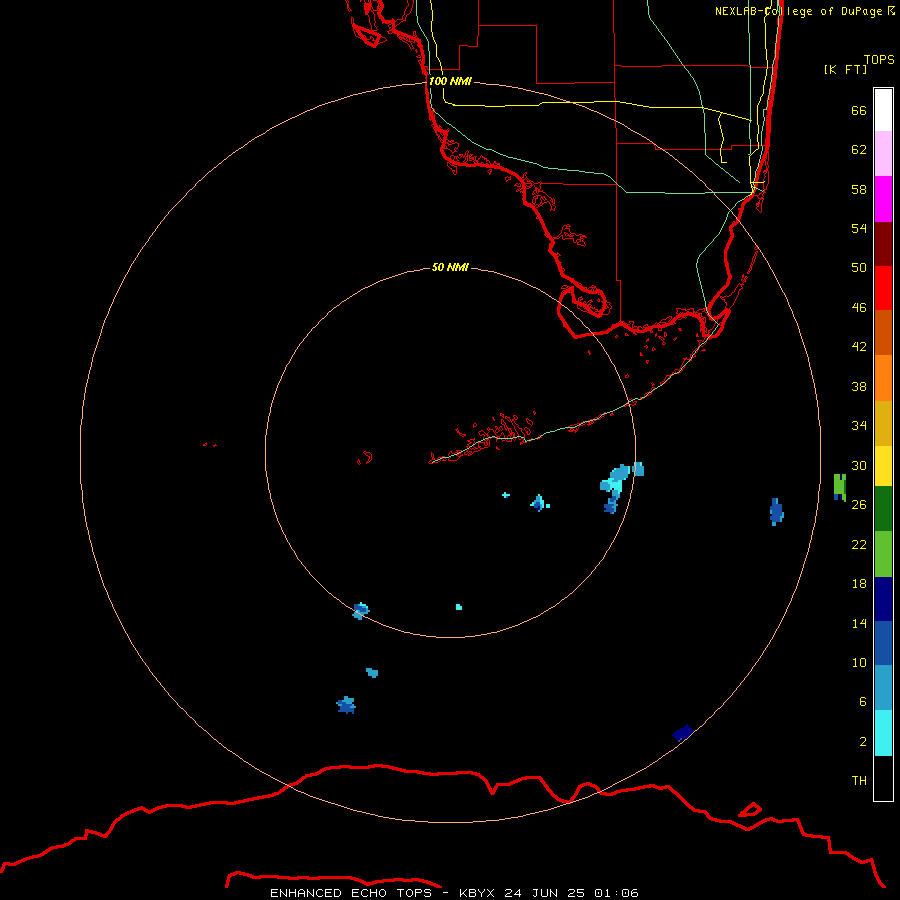Click 'ENHANCED ECHO TOPS' in the bottom caption
The width and height of the screenshot is (900, 900).
(351, 893)
